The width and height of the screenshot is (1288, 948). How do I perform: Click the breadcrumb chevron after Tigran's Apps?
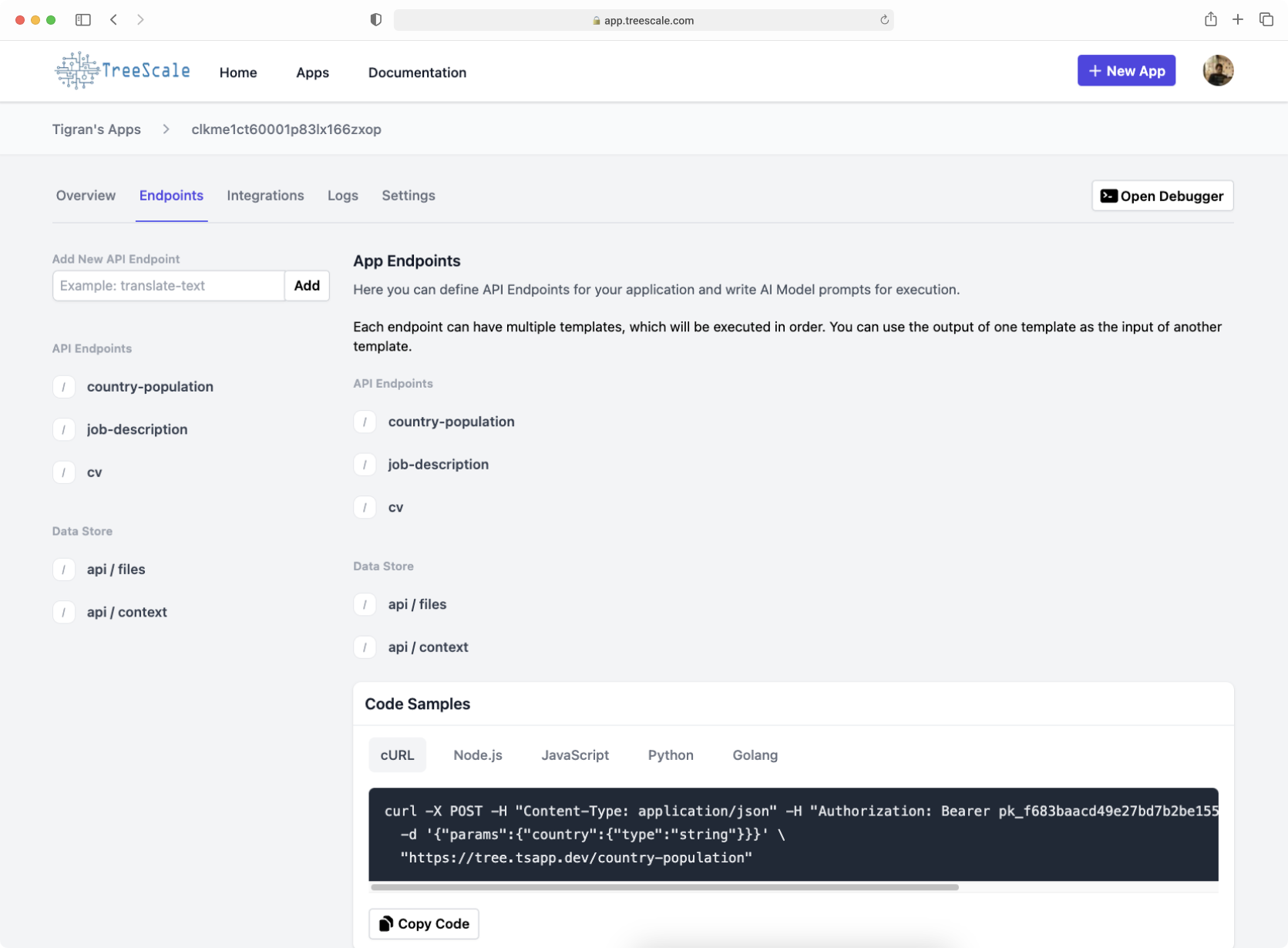coord(166,129)
